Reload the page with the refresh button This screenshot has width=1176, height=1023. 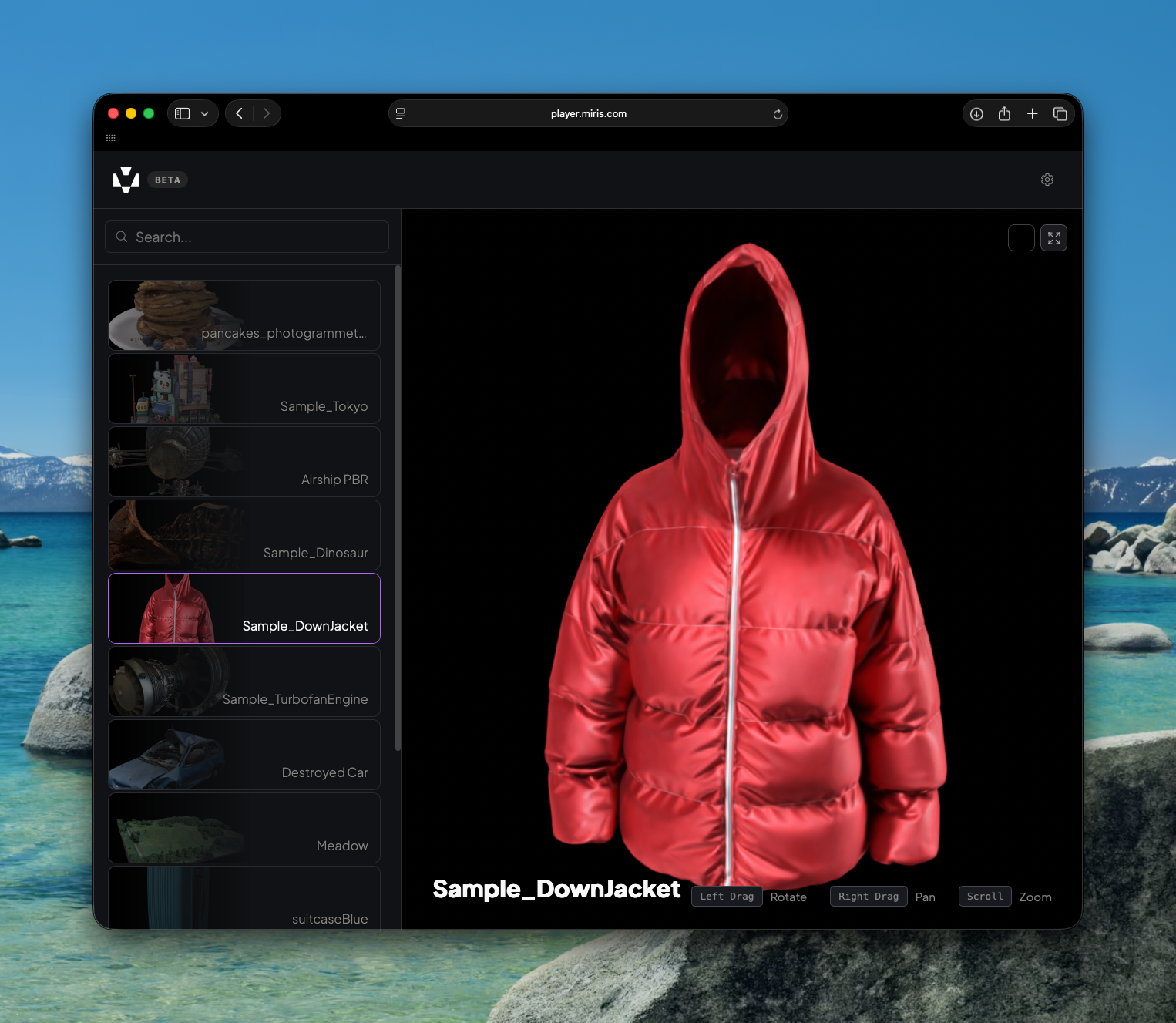point(778,113)
